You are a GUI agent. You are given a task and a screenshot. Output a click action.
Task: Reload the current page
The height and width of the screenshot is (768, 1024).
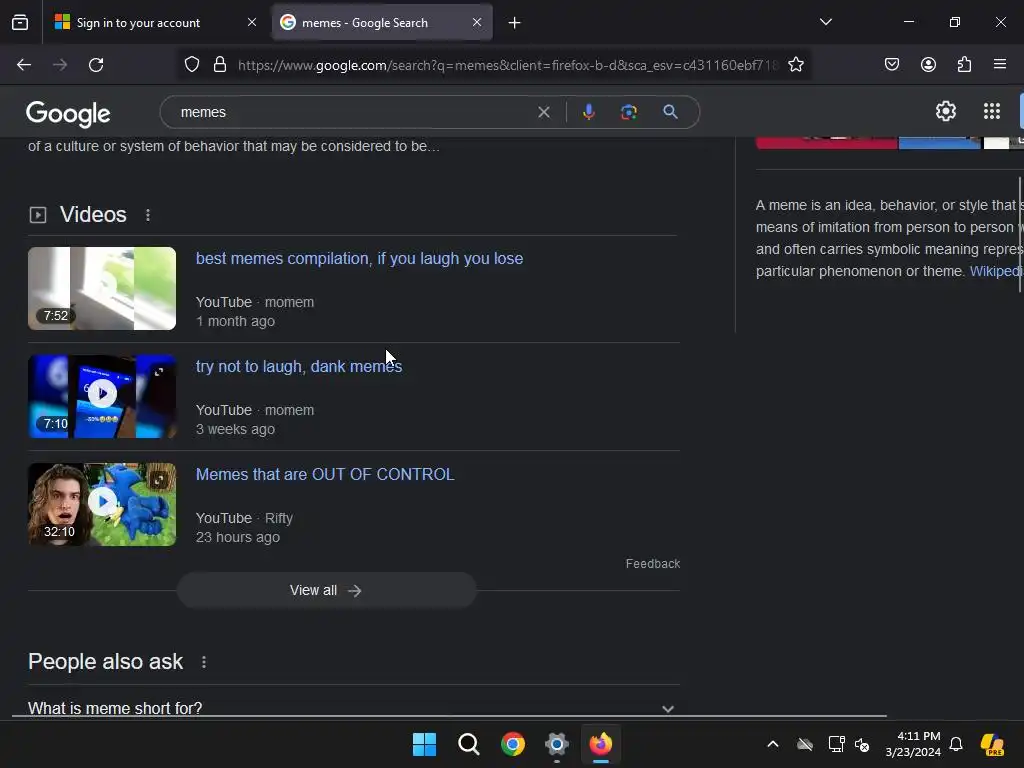pos(96,65)
